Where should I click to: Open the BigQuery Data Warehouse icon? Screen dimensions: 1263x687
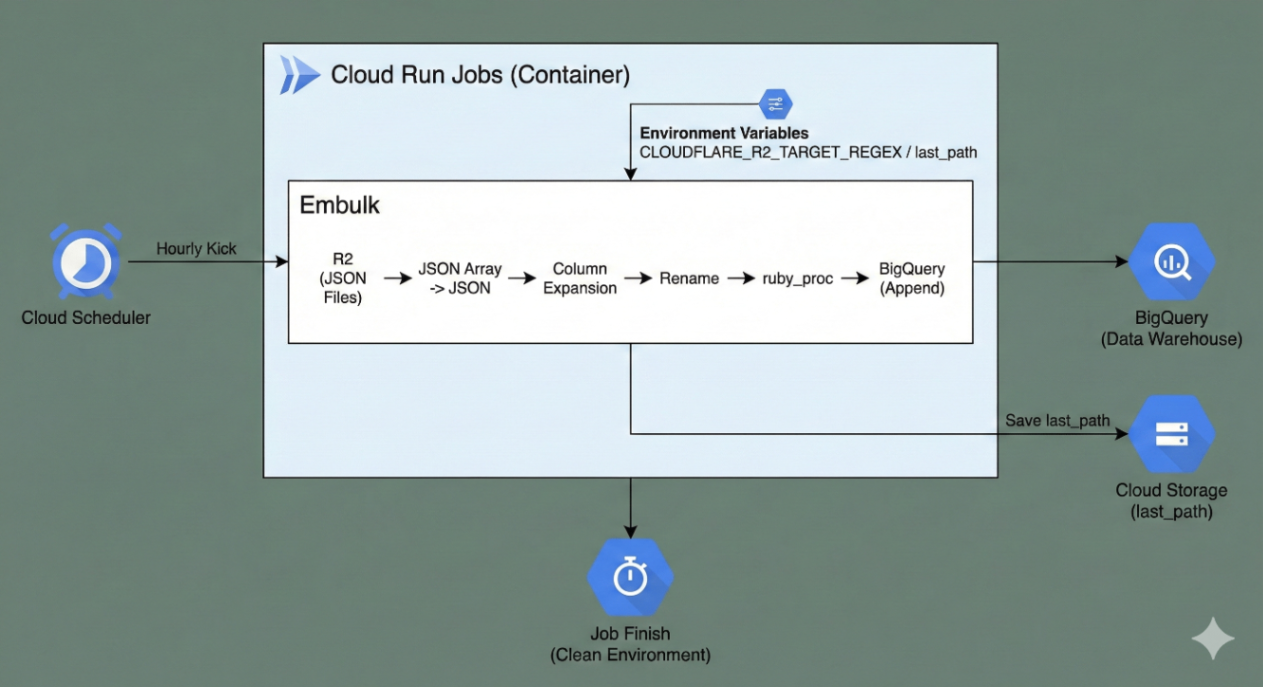(1172, 261)
